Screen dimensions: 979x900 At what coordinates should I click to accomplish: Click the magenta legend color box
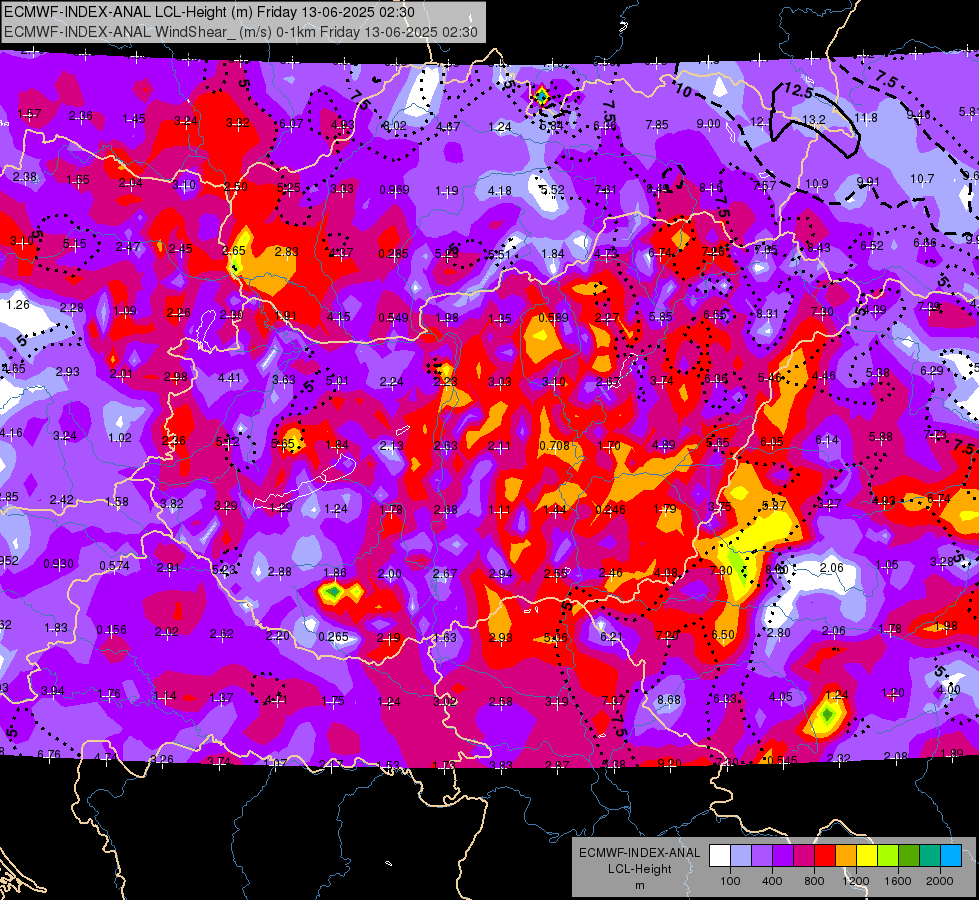click(x=804, y=856)
